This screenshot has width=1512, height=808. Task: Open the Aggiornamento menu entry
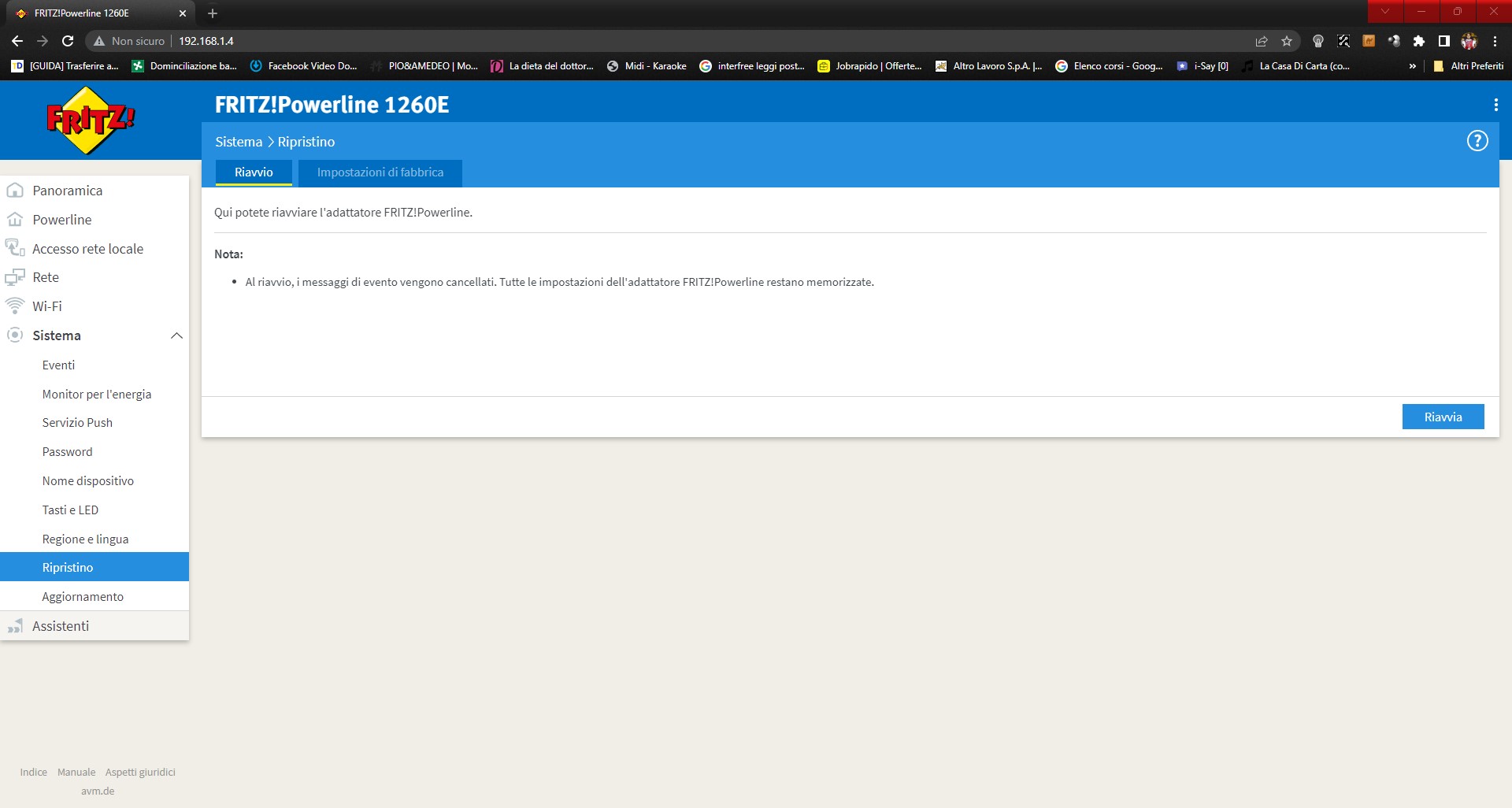point(83,596)
